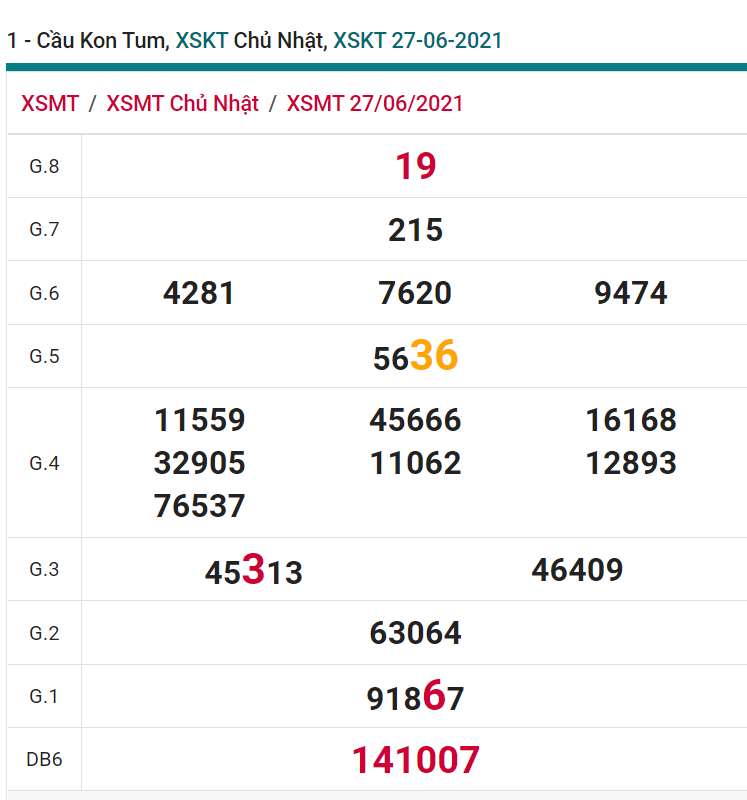This screenshot has height=800, width=747.
Task: Select the G.1 result 91867
Action: tap(415, 697)
